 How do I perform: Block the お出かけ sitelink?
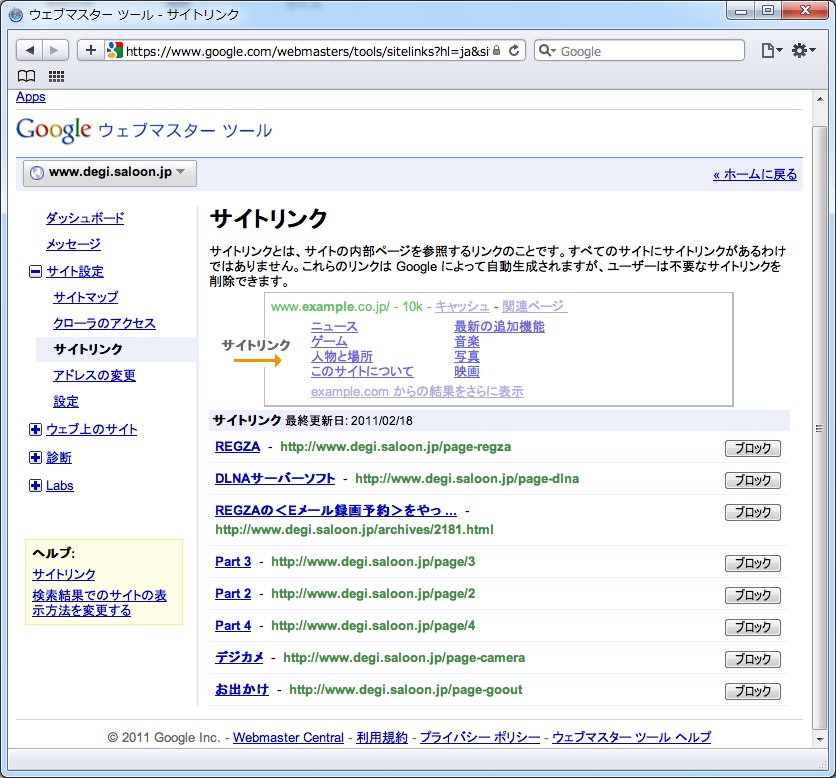tap(752, 691)
